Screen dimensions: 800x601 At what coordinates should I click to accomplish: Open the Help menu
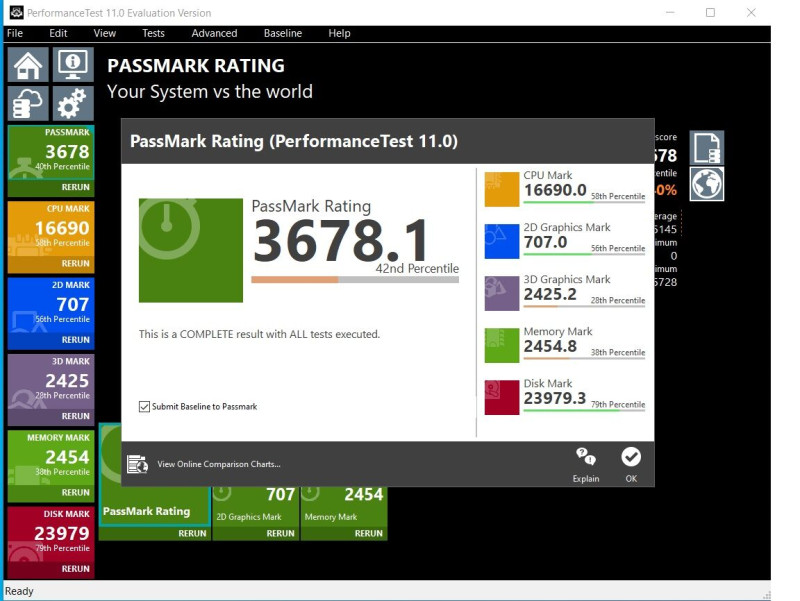click(339, 33)
